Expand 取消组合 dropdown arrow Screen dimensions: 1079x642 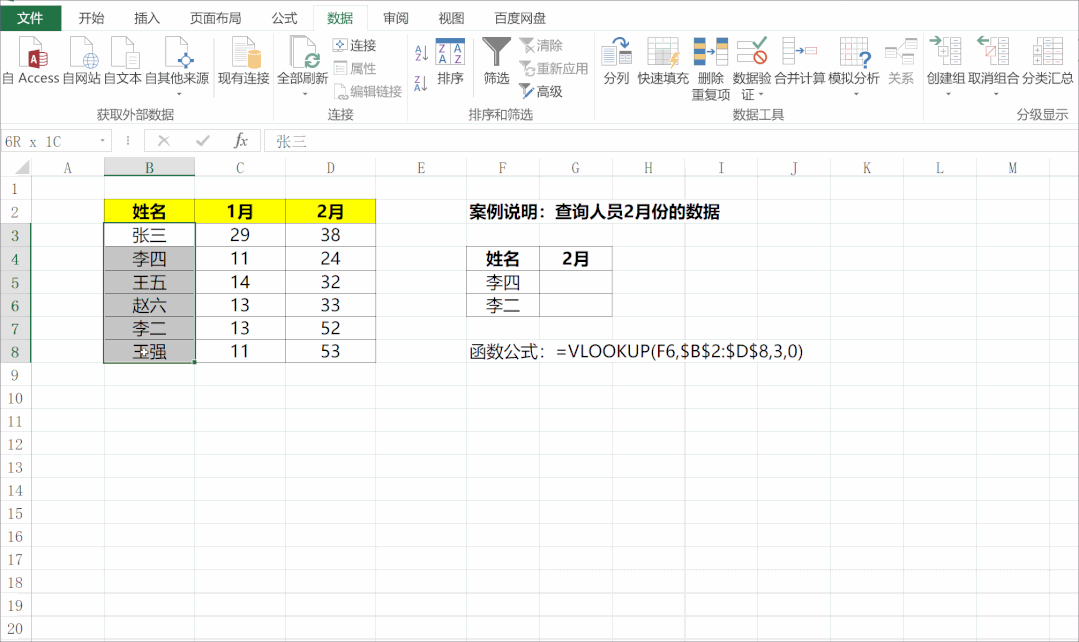(996, 94)
